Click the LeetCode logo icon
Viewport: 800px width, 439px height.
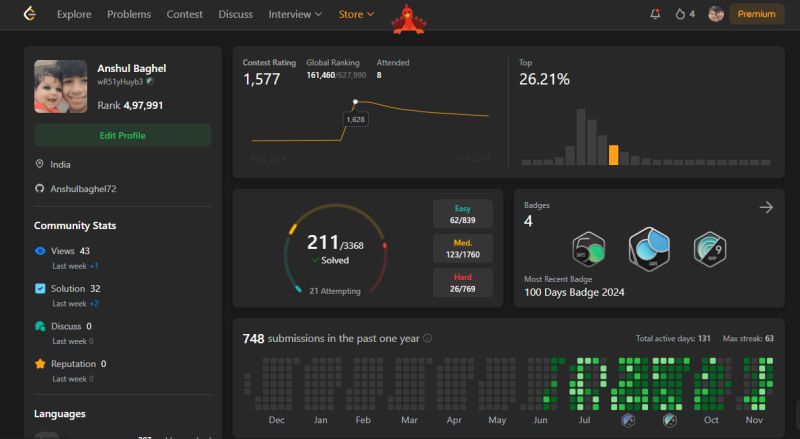point(30,14)
